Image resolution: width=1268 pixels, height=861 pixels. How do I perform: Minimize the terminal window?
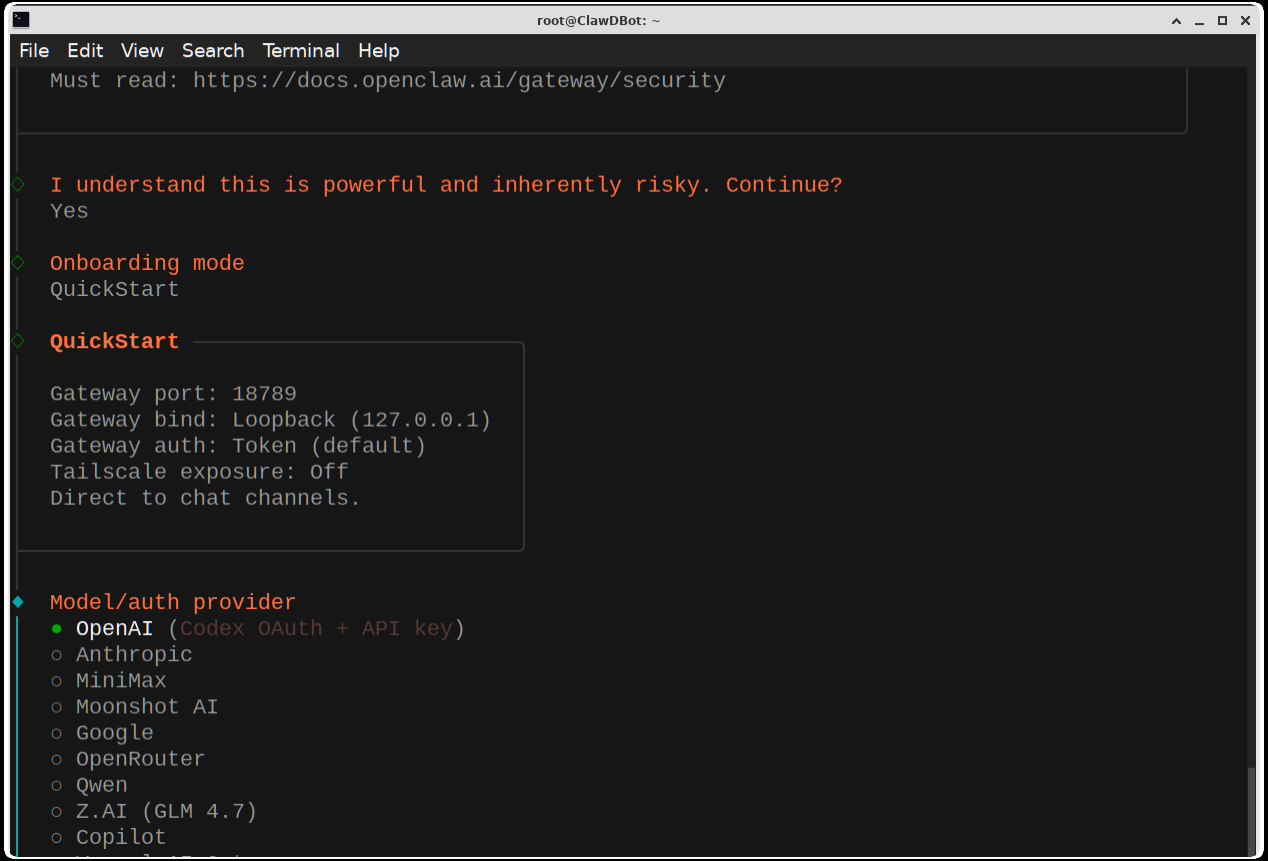(1199, 20)
